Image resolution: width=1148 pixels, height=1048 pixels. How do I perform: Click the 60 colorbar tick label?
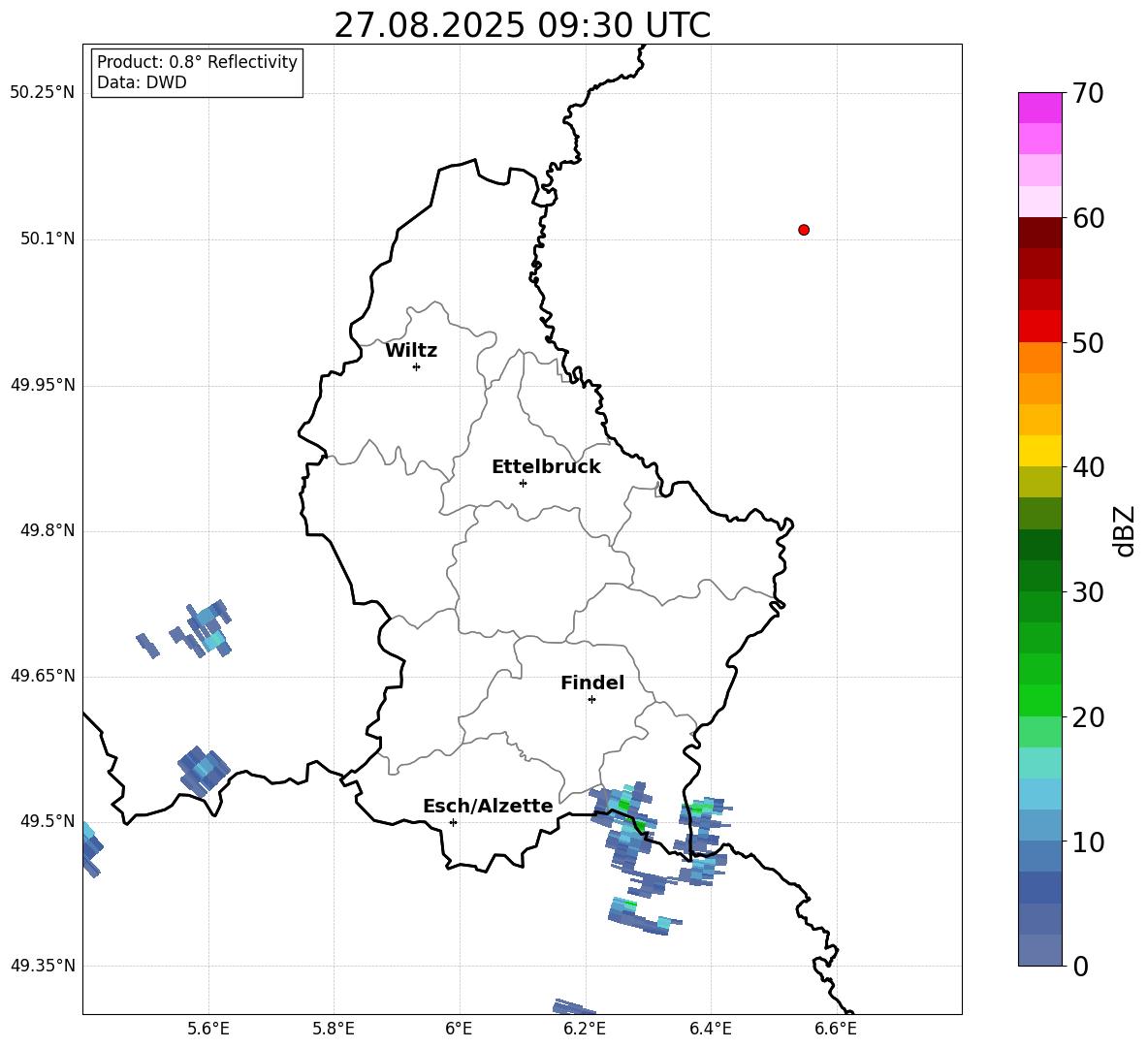pyautogui.click(x=1088, y=218)
